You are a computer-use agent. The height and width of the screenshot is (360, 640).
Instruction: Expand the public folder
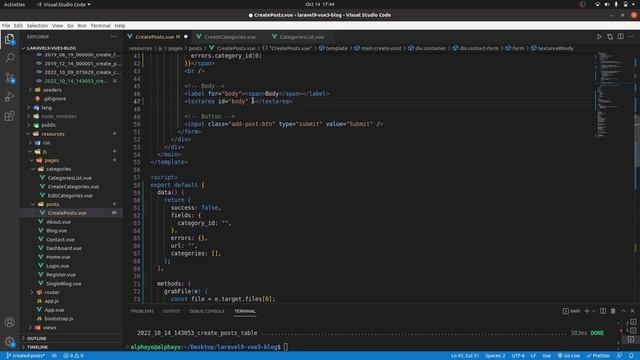pos(49,125)
